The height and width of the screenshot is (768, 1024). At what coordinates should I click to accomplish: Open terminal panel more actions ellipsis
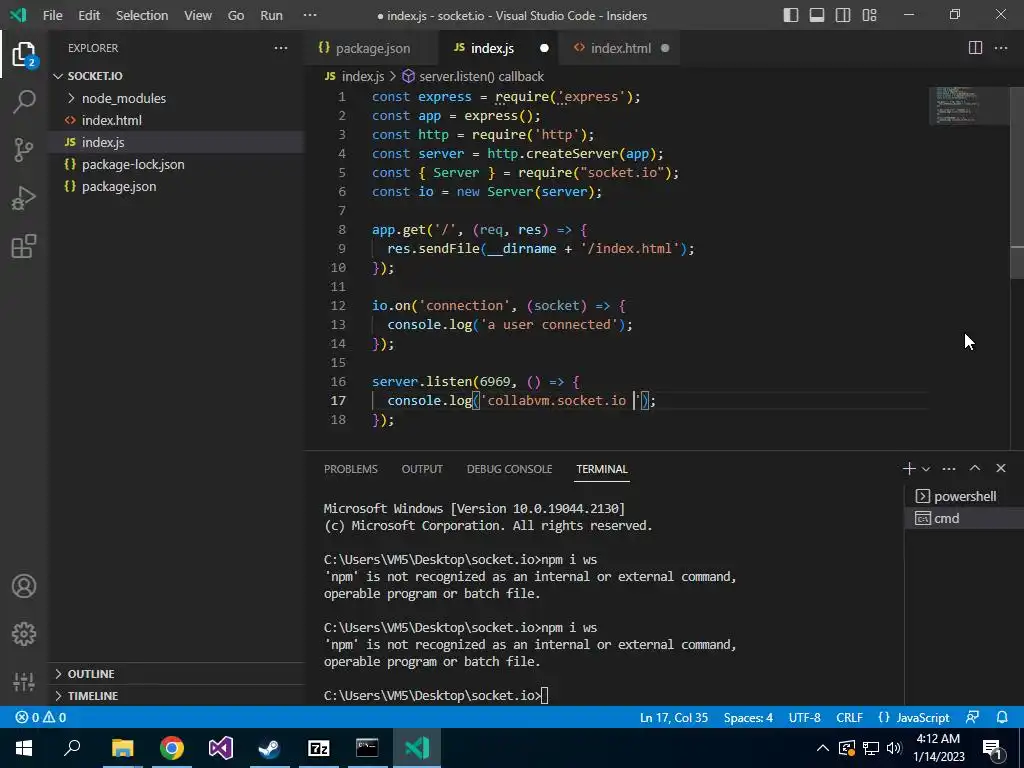pyautogui.click(x=949, y=468)
